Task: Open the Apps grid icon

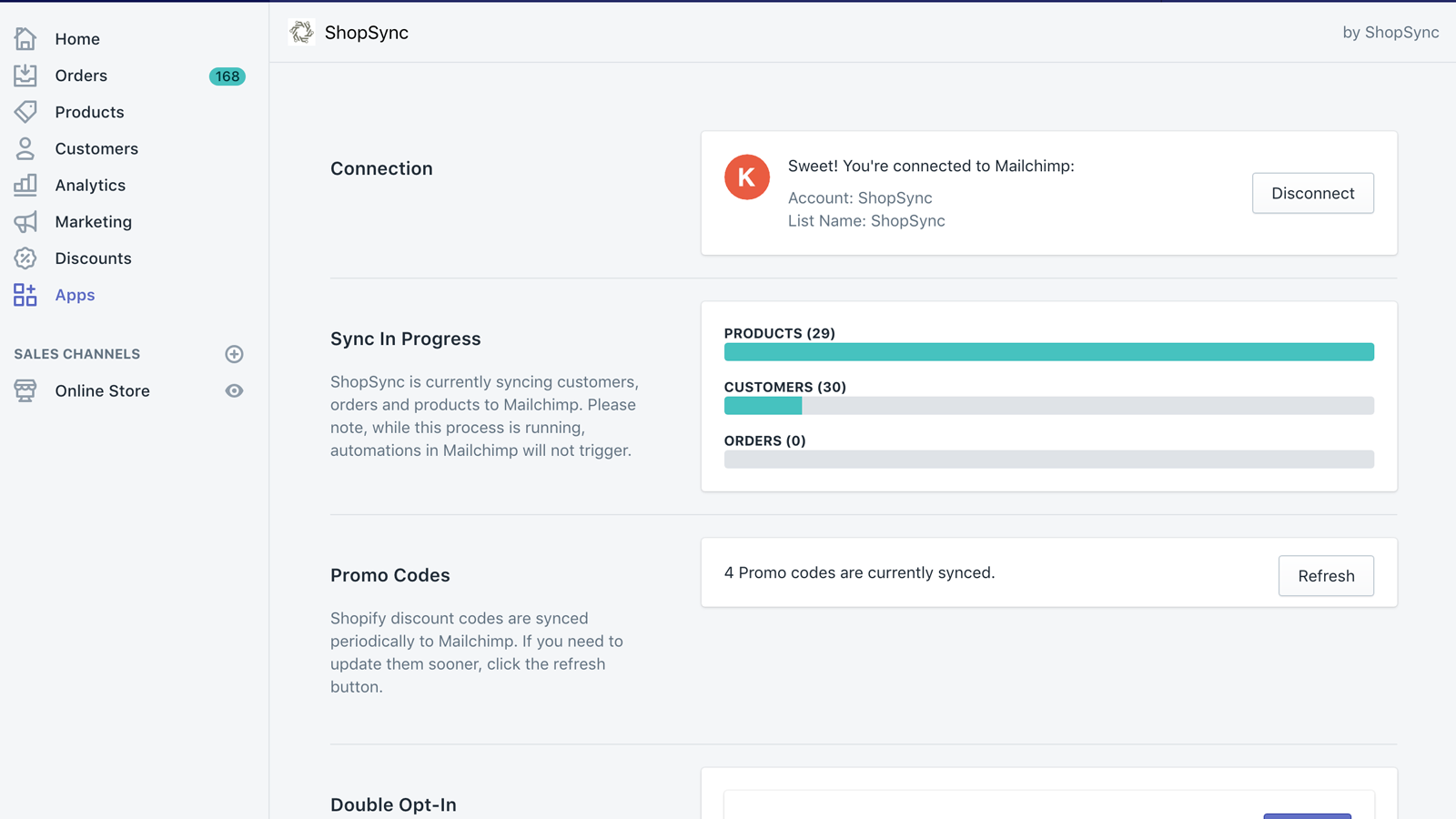Action: coord(25,295)
